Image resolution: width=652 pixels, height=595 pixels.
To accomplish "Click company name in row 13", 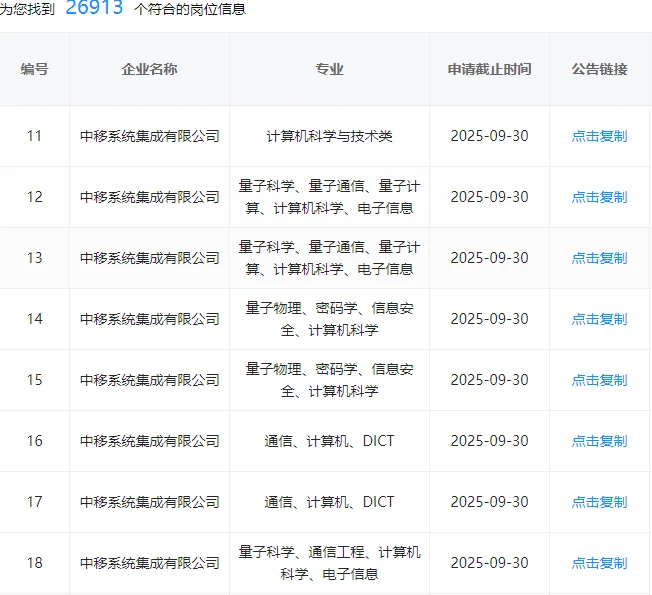I will click(150, 258).
